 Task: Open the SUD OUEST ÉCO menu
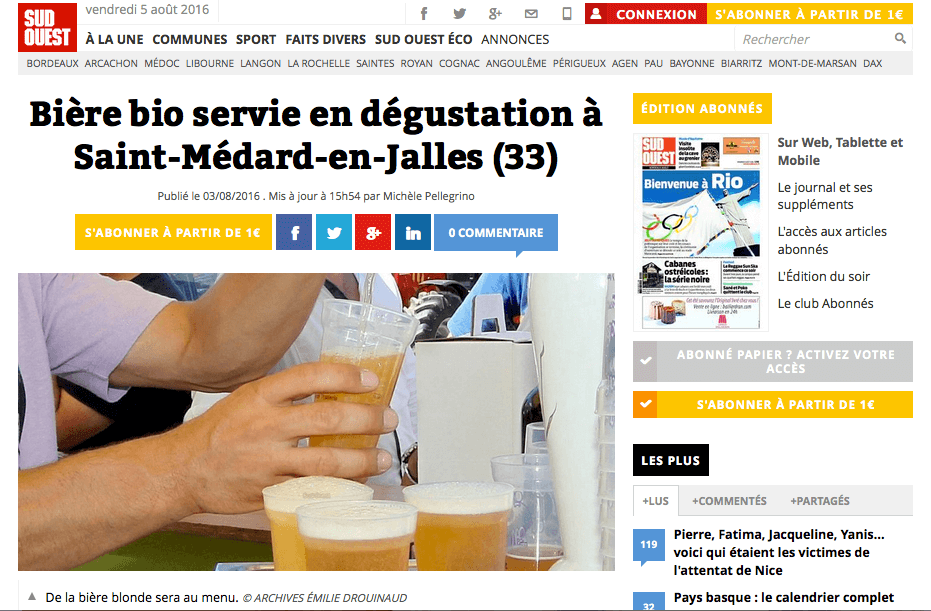tap(423, 39)
